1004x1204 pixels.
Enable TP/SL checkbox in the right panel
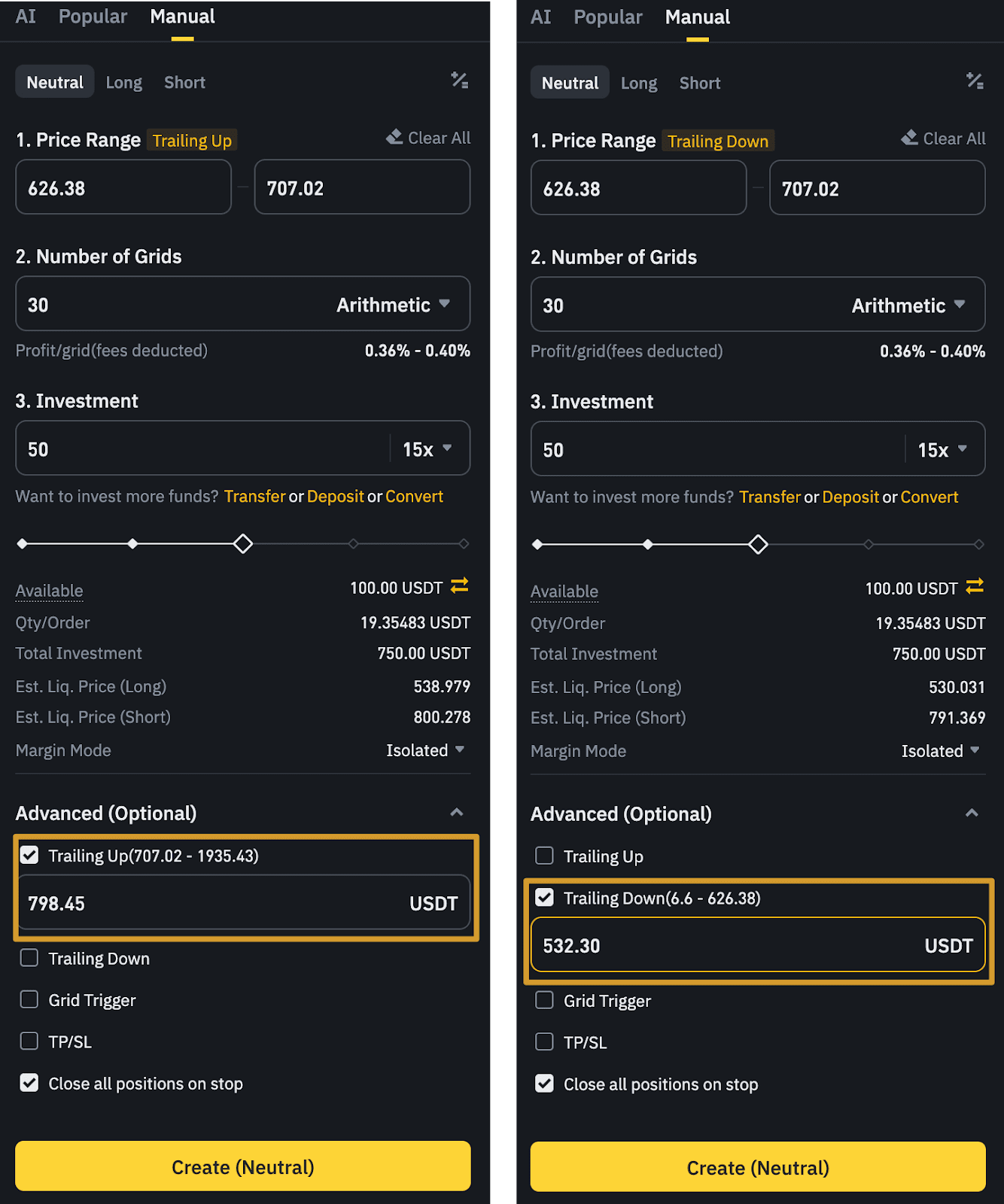point(544,1041)
